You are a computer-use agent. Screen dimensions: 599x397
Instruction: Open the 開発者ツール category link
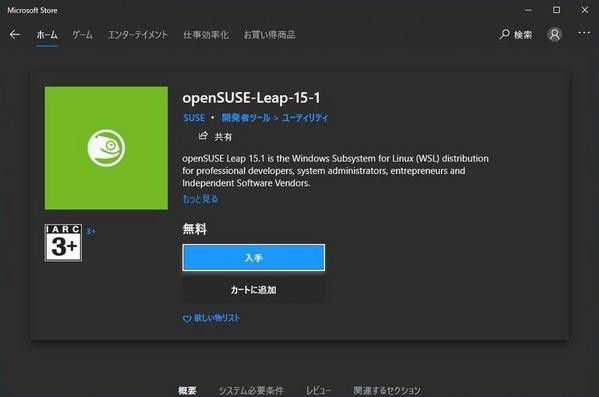[246, 118]
